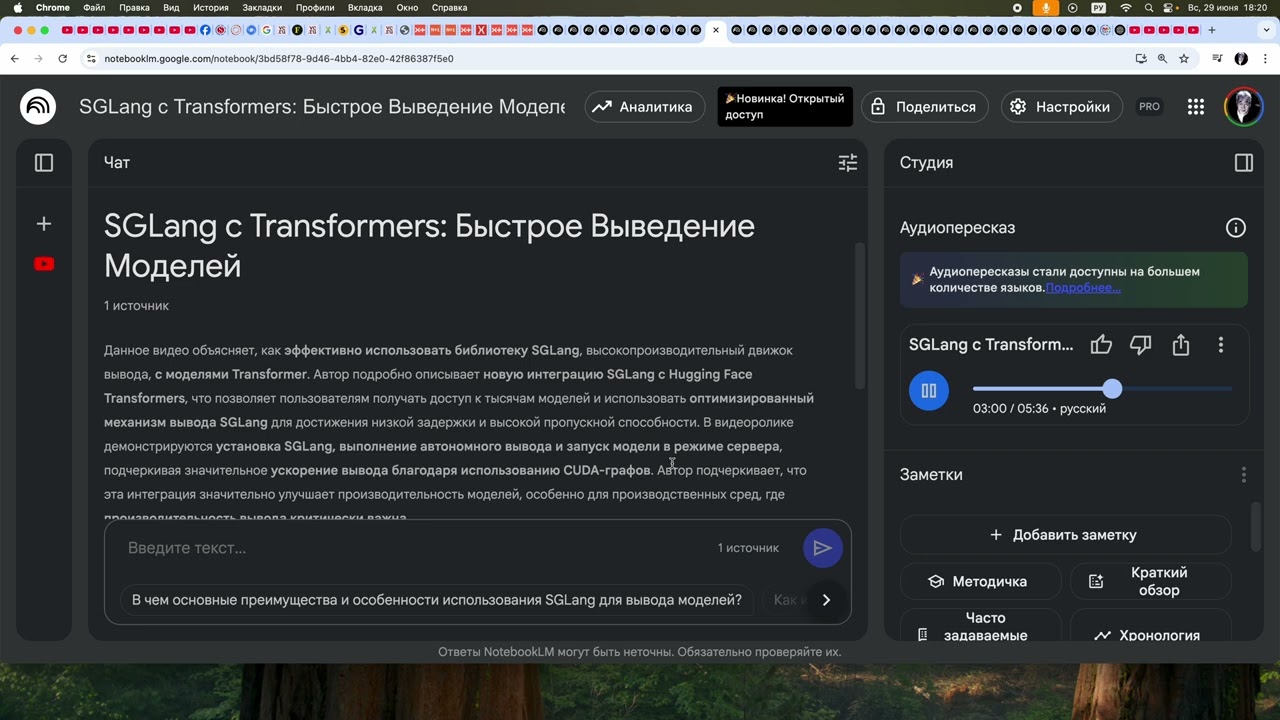Generate Краткий обзор briefing document
This screenshot has height=720, width=1280.
tap(1149, 581)
